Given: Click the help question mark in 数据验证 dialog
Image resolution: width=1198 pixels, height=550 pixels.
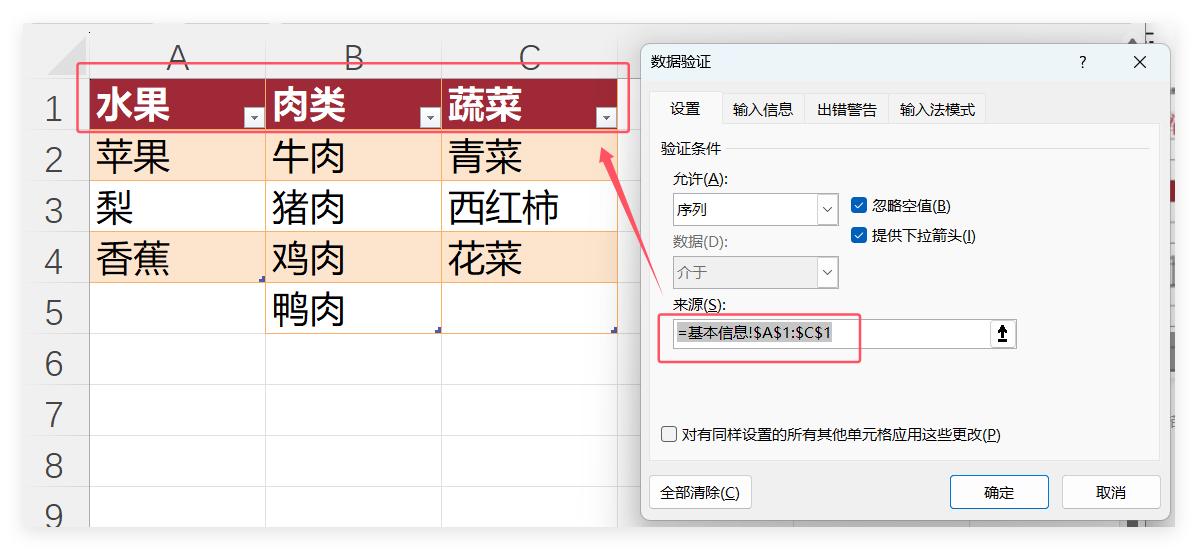Looking at the screenshot, I should (1083, 63).
